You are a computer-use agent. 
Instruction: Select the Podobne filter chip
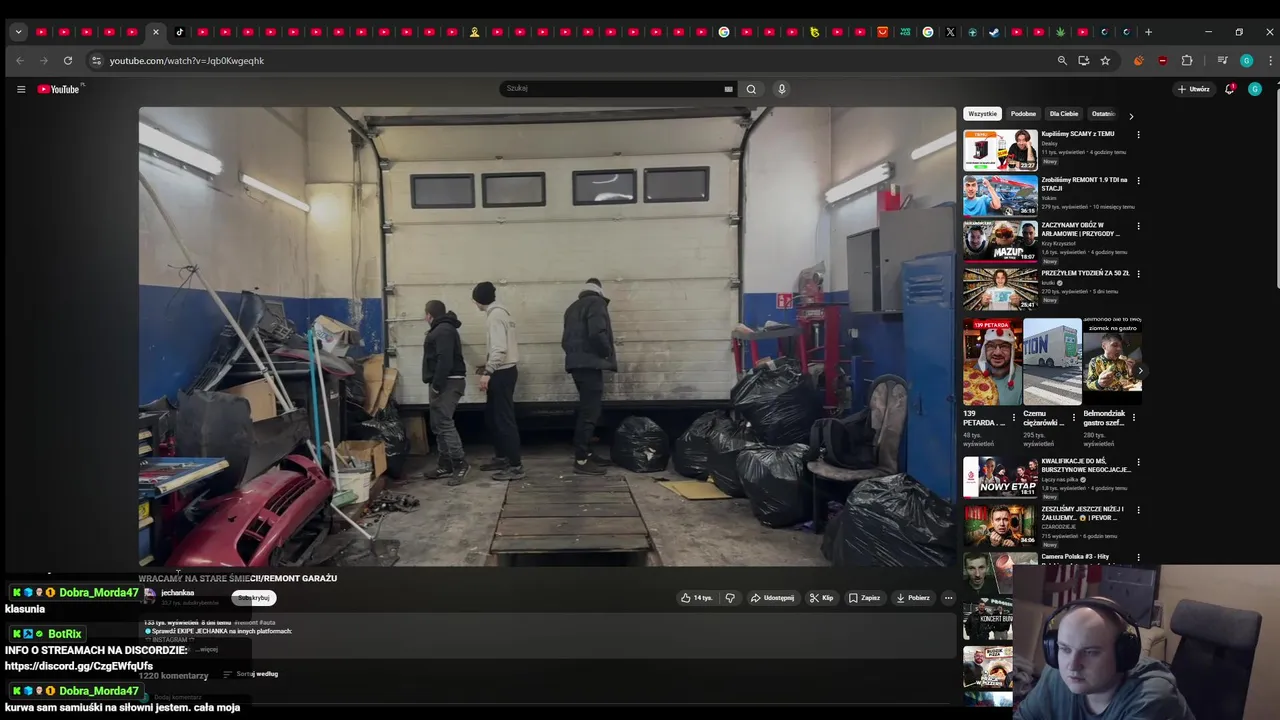(x=1023, y=114)
